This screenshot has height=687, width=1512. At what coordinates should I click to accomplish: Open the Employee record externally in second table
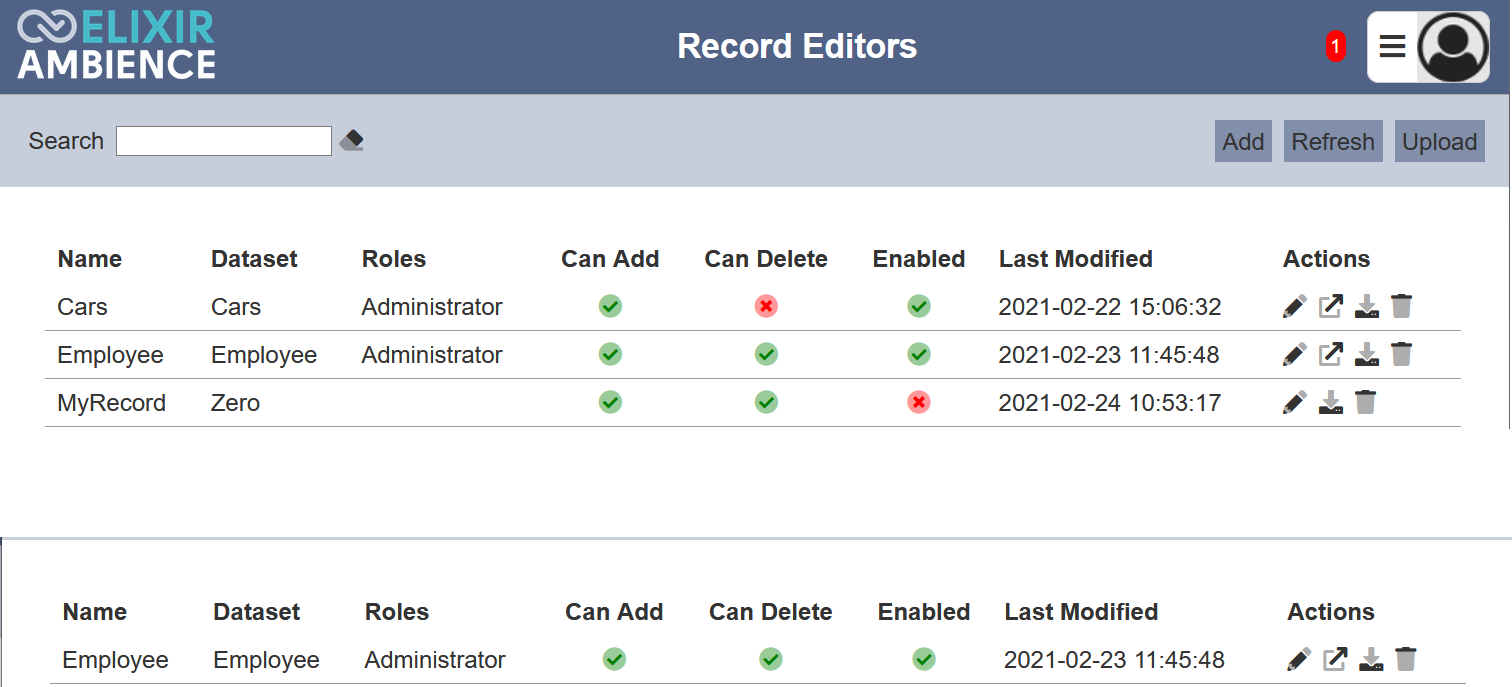coord(1335,659)
